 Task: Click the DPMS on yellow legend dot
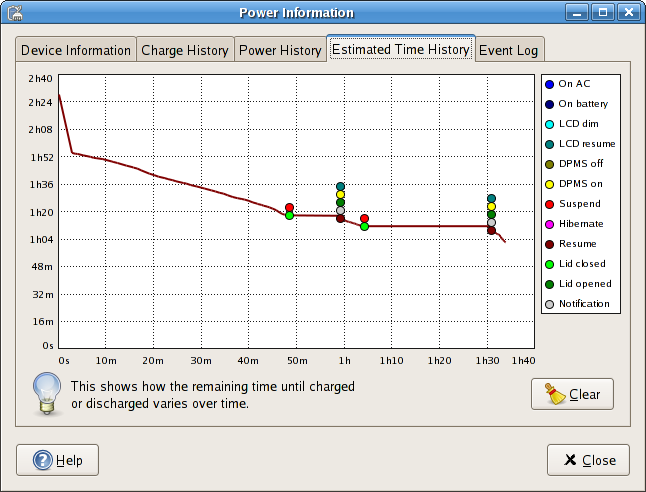(x=550, y=184)
